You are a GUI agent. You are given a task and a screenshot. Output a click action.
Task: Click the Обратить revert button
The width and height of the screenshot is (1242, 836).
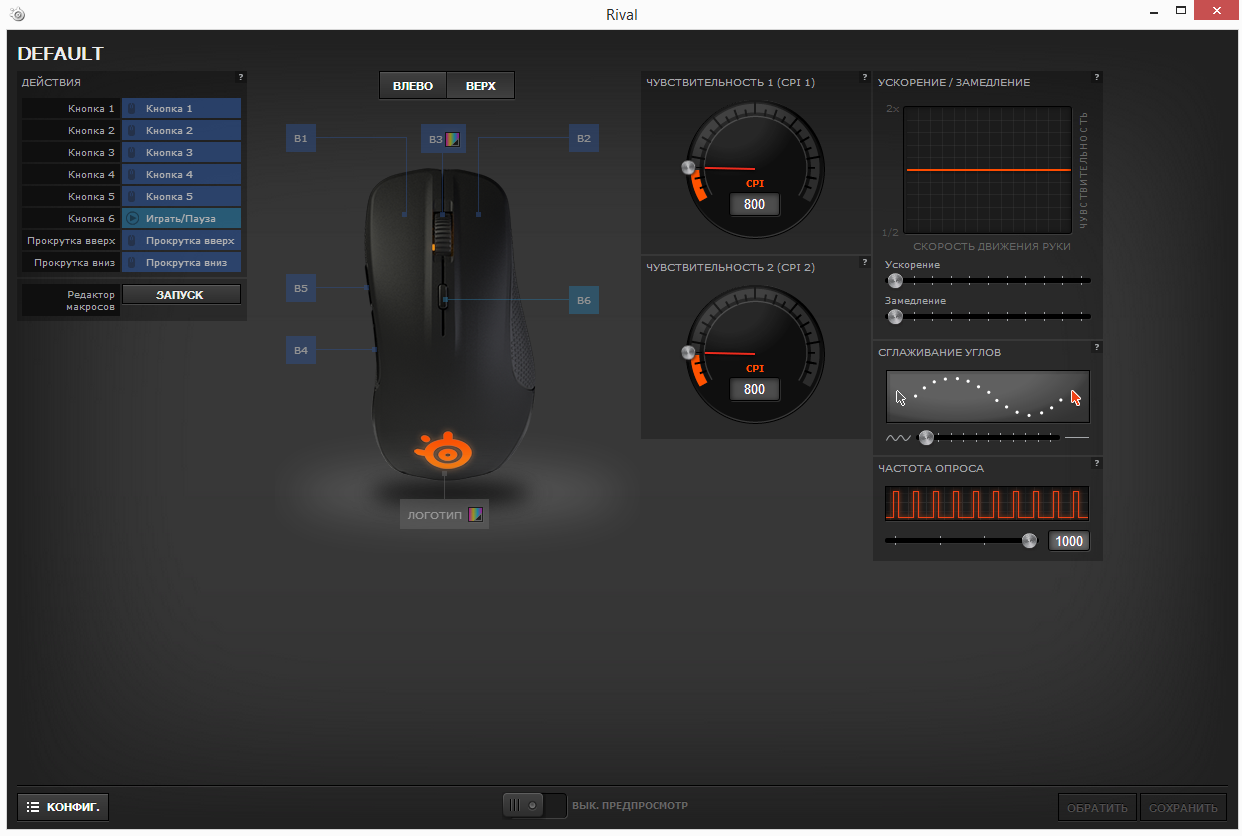(x=1098, y=808)
